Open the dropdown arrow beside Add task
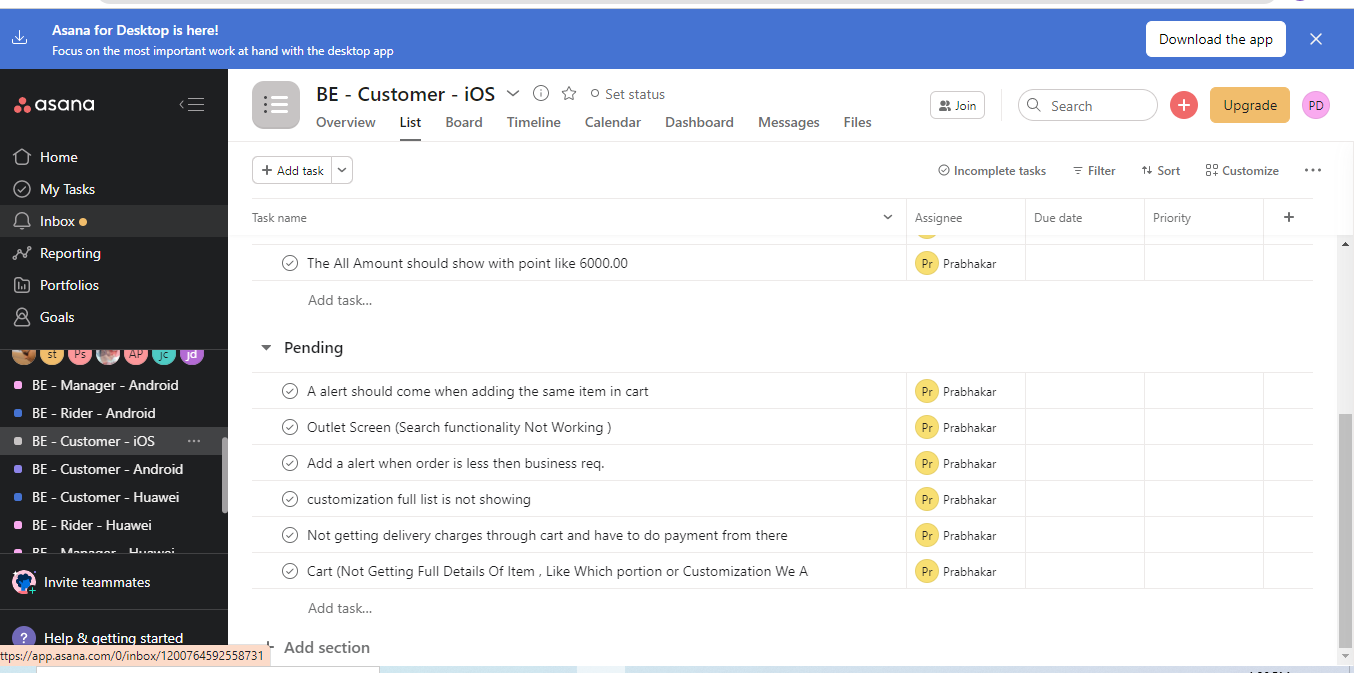The image size is (1354, 673). 342,171
